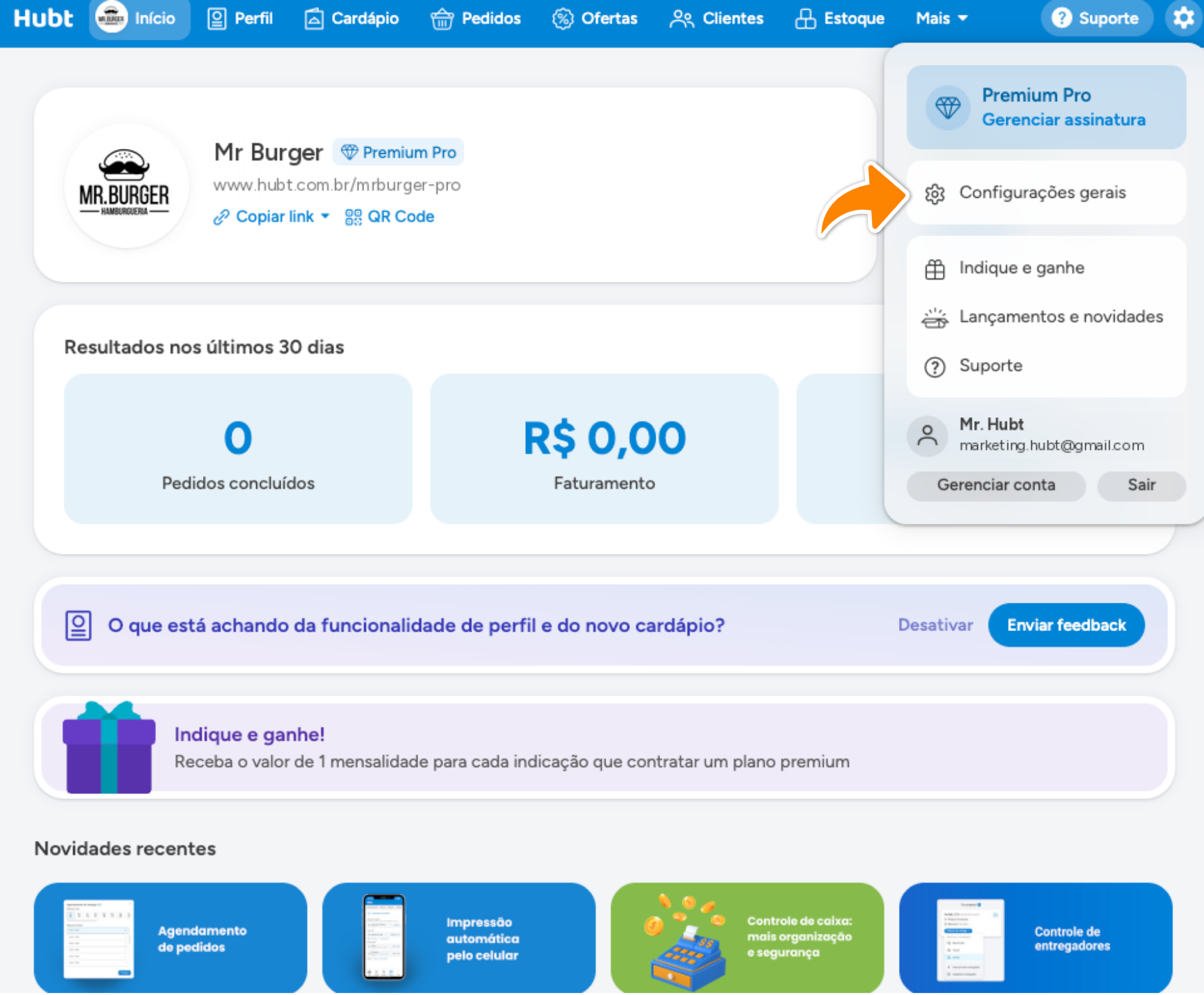Go to the Cardápio section
Screen dimensions: 1204x995
point(352,19)
